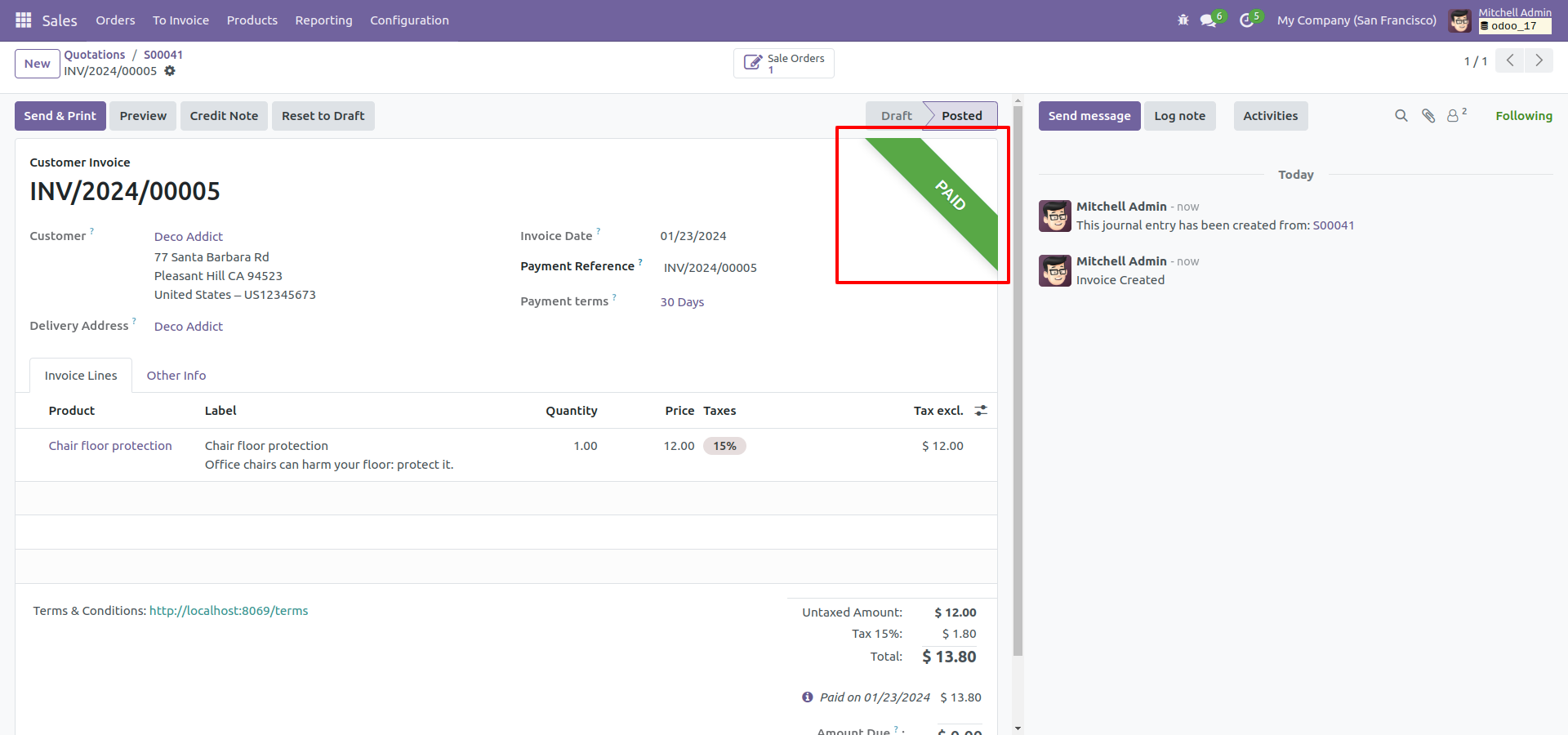Image resolution: width=1568 pixels, height=735 pixels.
Task: Open column options icon in invoice lines header
Action: [981, 411]
